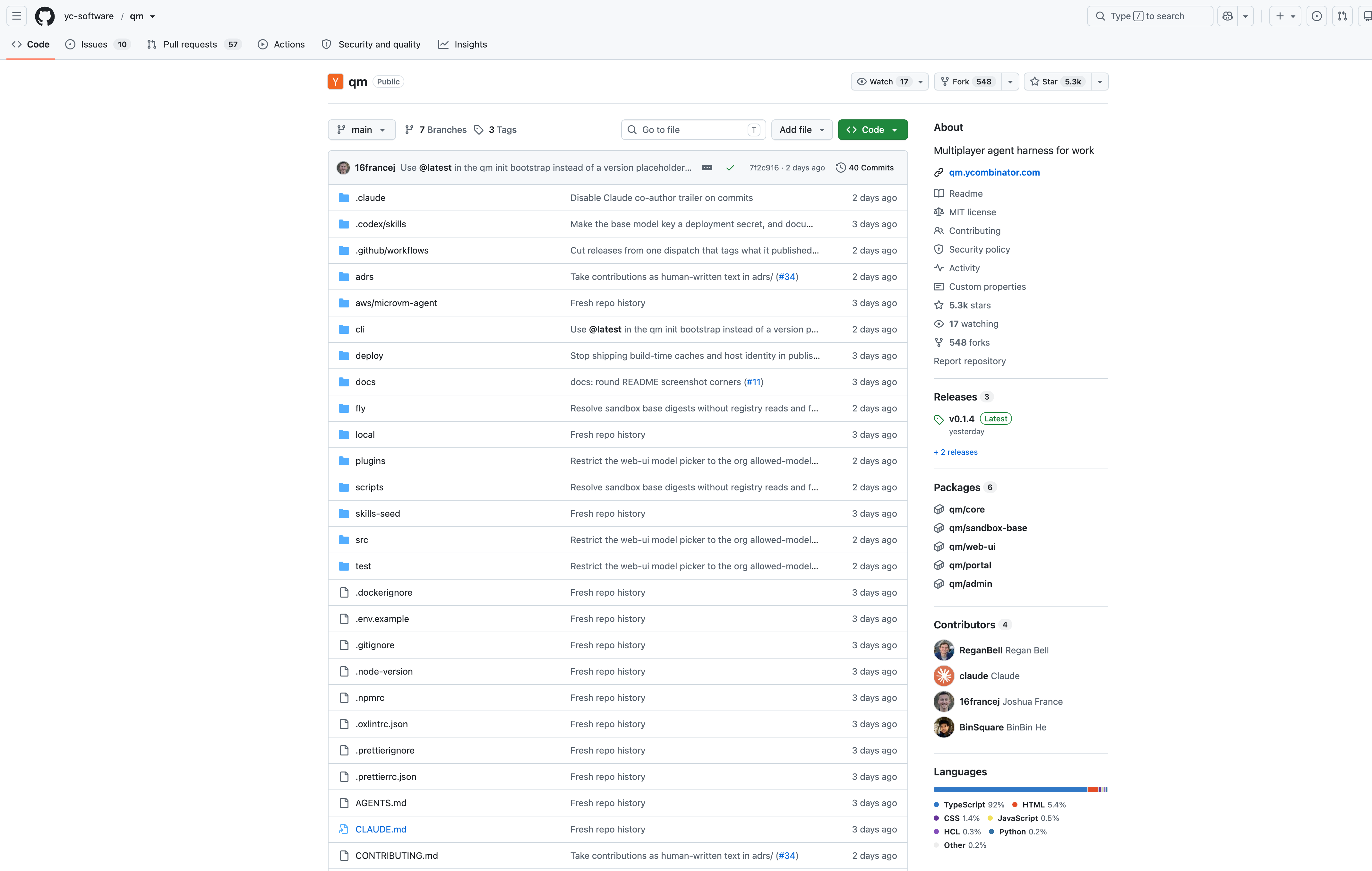Open the AGENTS.md file
The width and height of the screenshot is (1372, 871).
(x=381, y=803)
